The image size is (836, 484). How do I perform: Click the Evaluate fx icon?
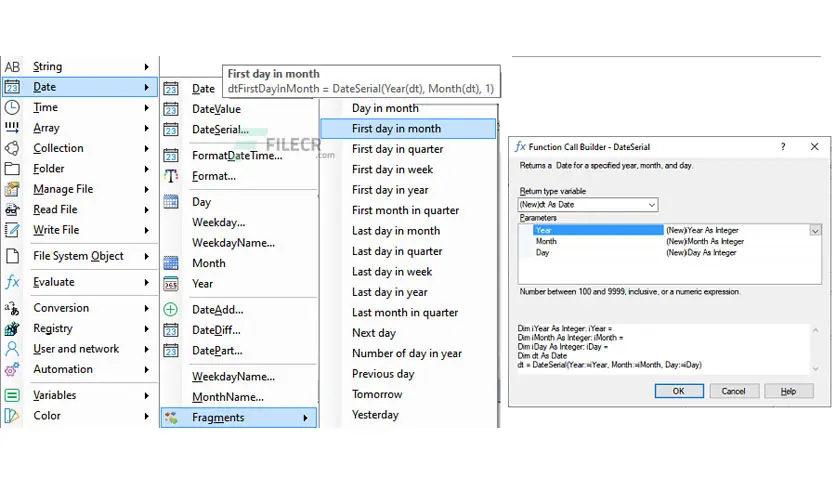pyautogui.click(x=12, y=282)
